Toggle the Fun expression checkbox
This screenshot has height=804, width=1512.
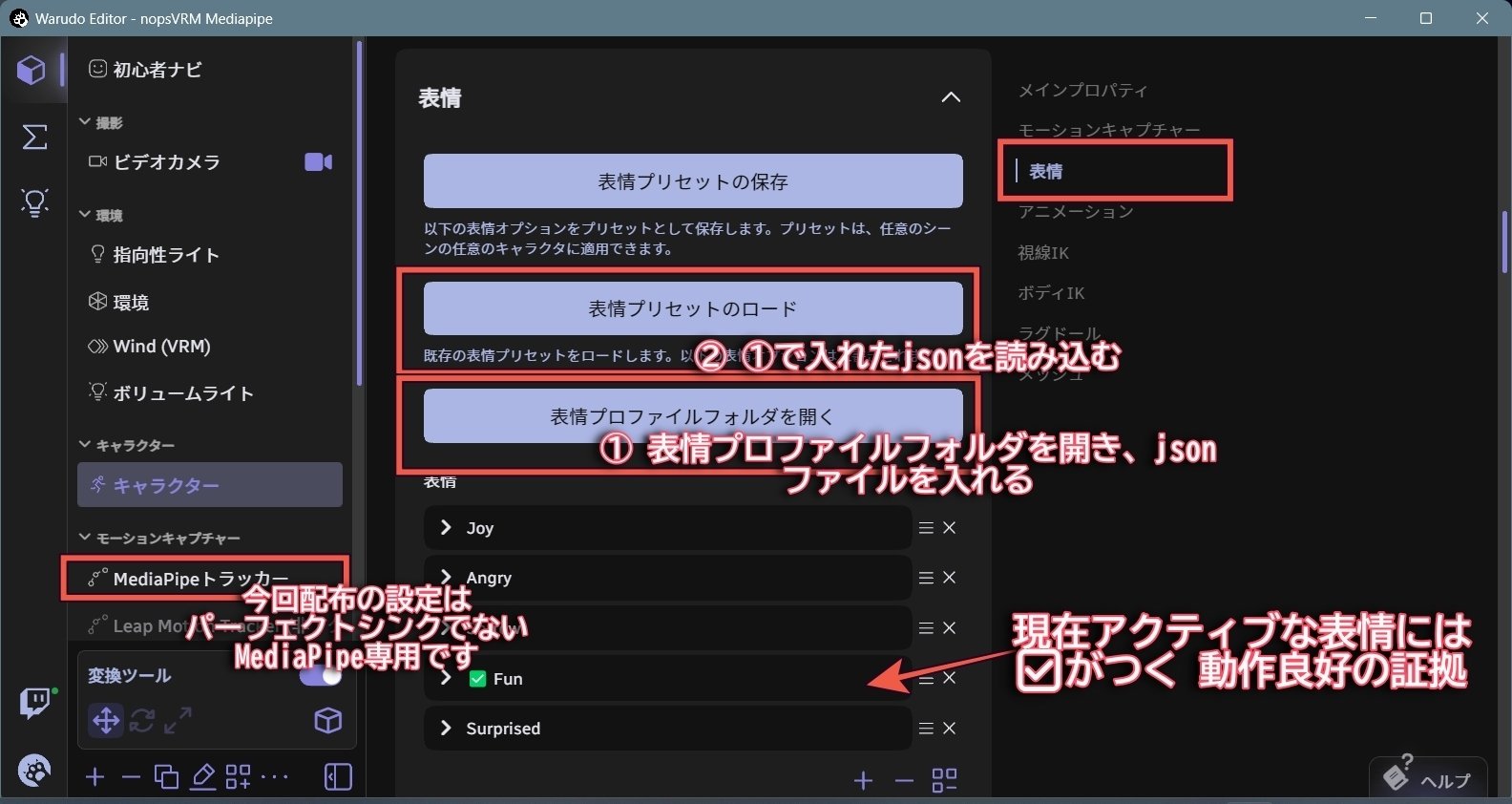click(478, 679)
